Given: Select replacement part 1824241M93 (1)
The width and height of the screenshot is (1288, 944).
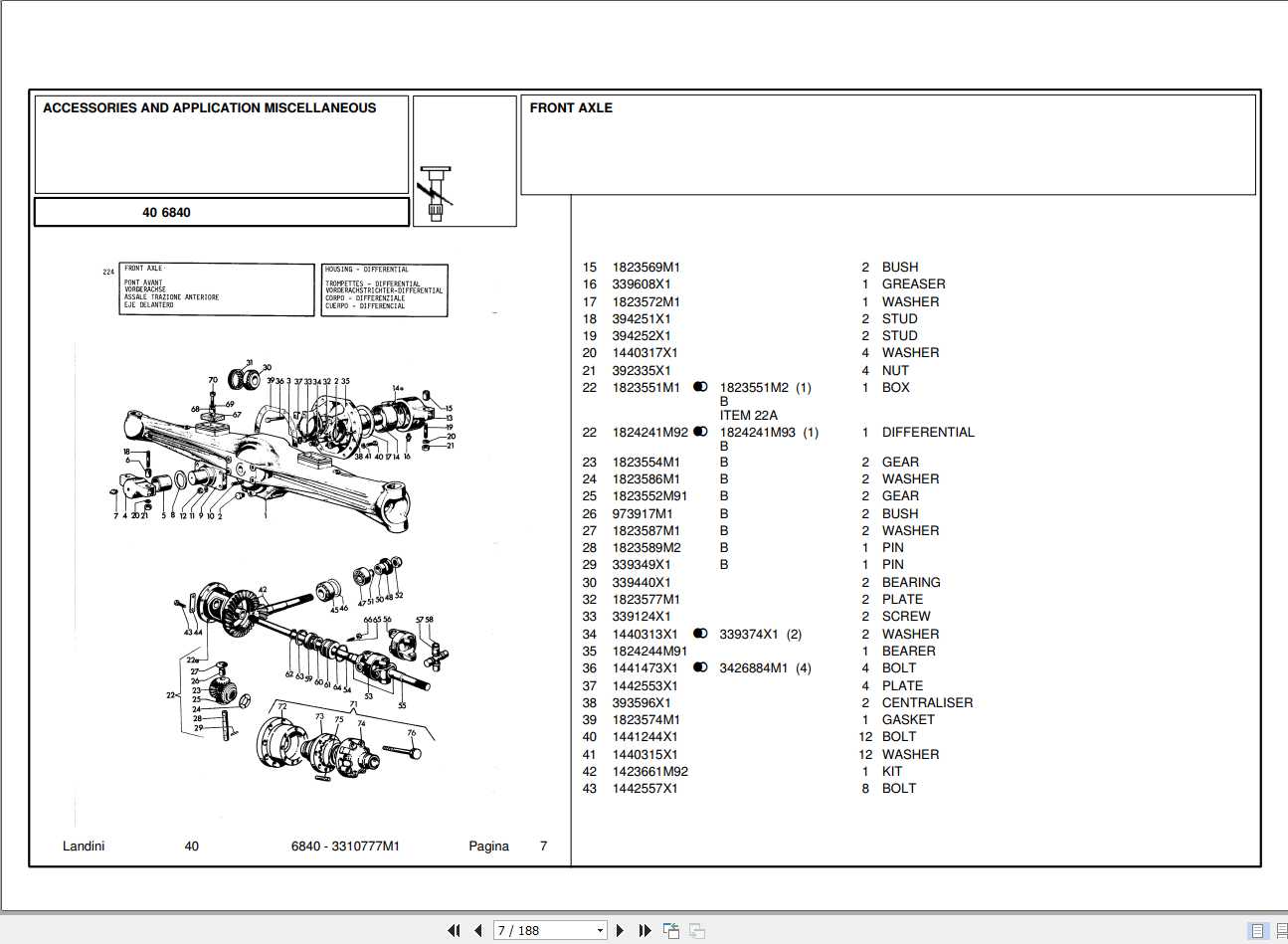Looking at the screenshot, I should pyautogui.click(x=770, y=432).
